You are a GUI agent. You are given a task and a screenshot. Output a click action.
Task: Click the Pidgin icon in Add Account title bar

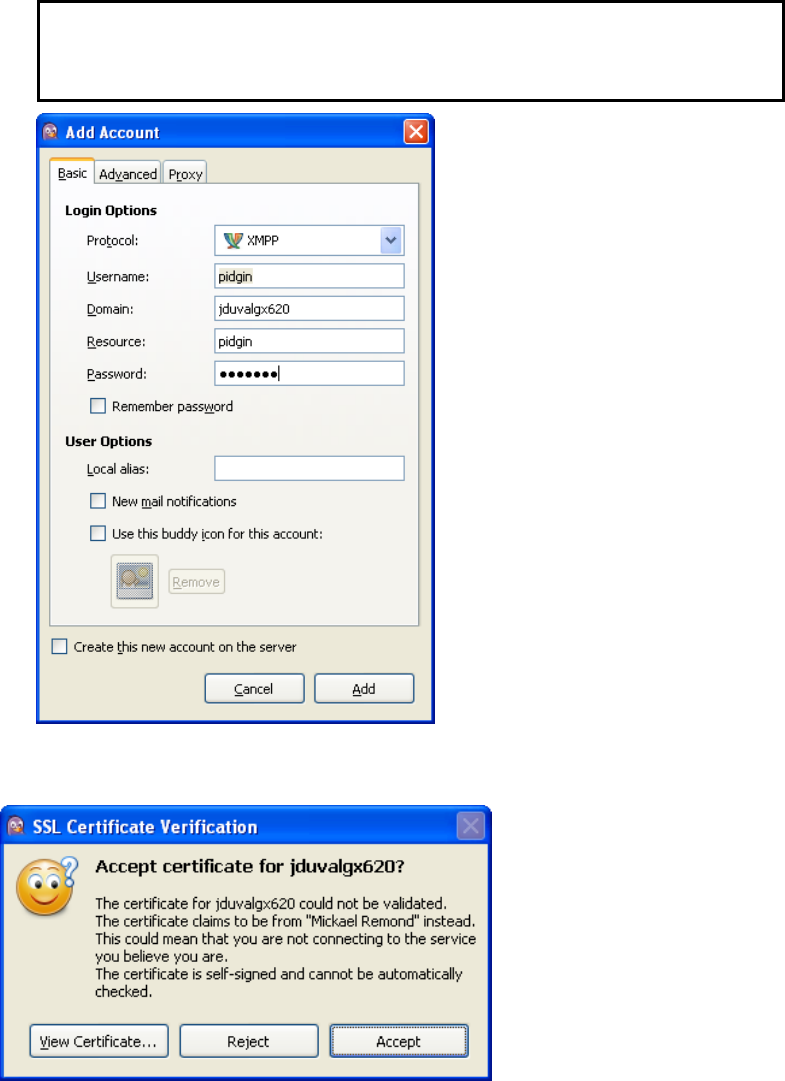(50, 132)
